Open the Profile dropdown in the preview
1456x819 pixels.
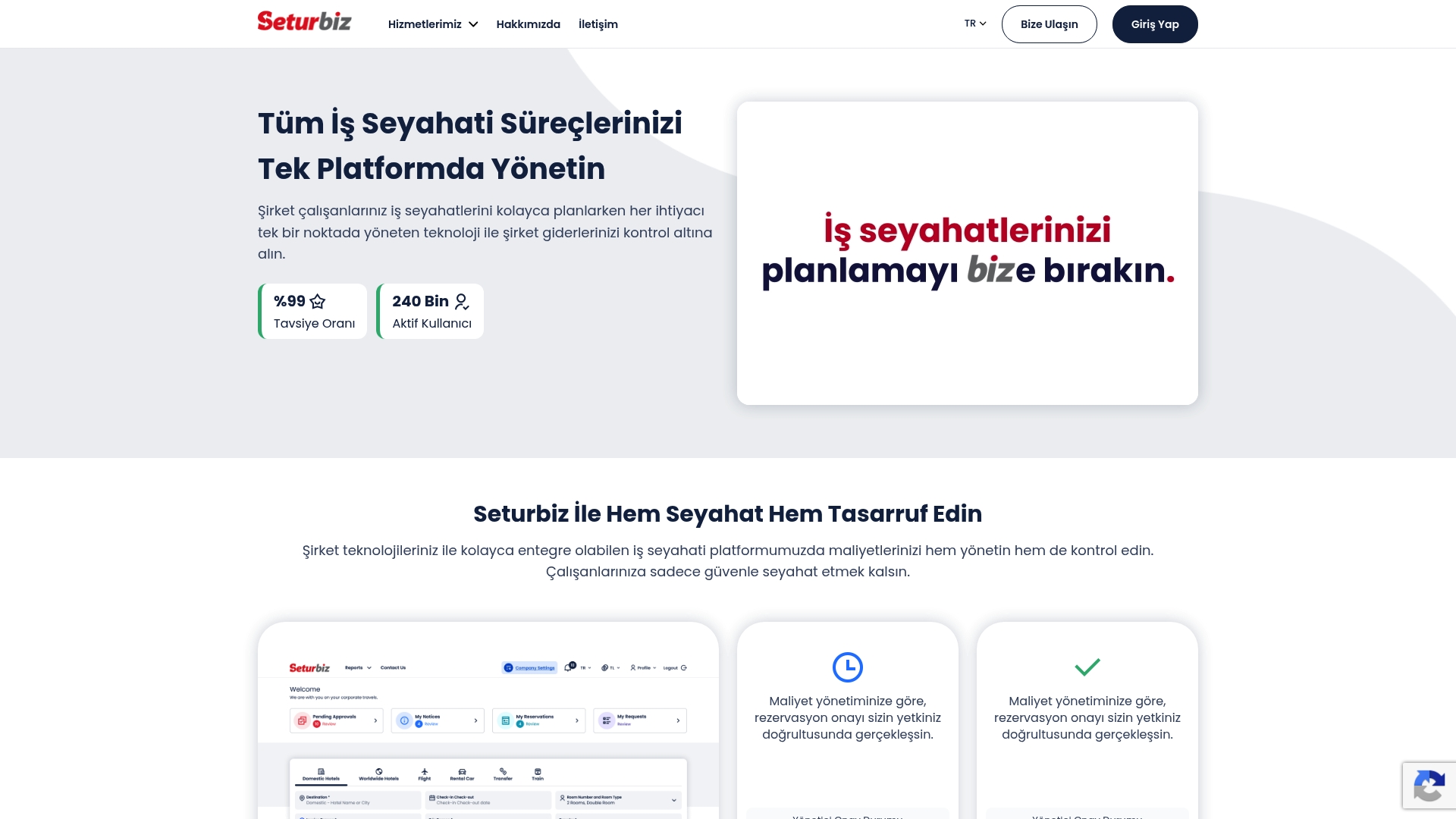point(643,668)
